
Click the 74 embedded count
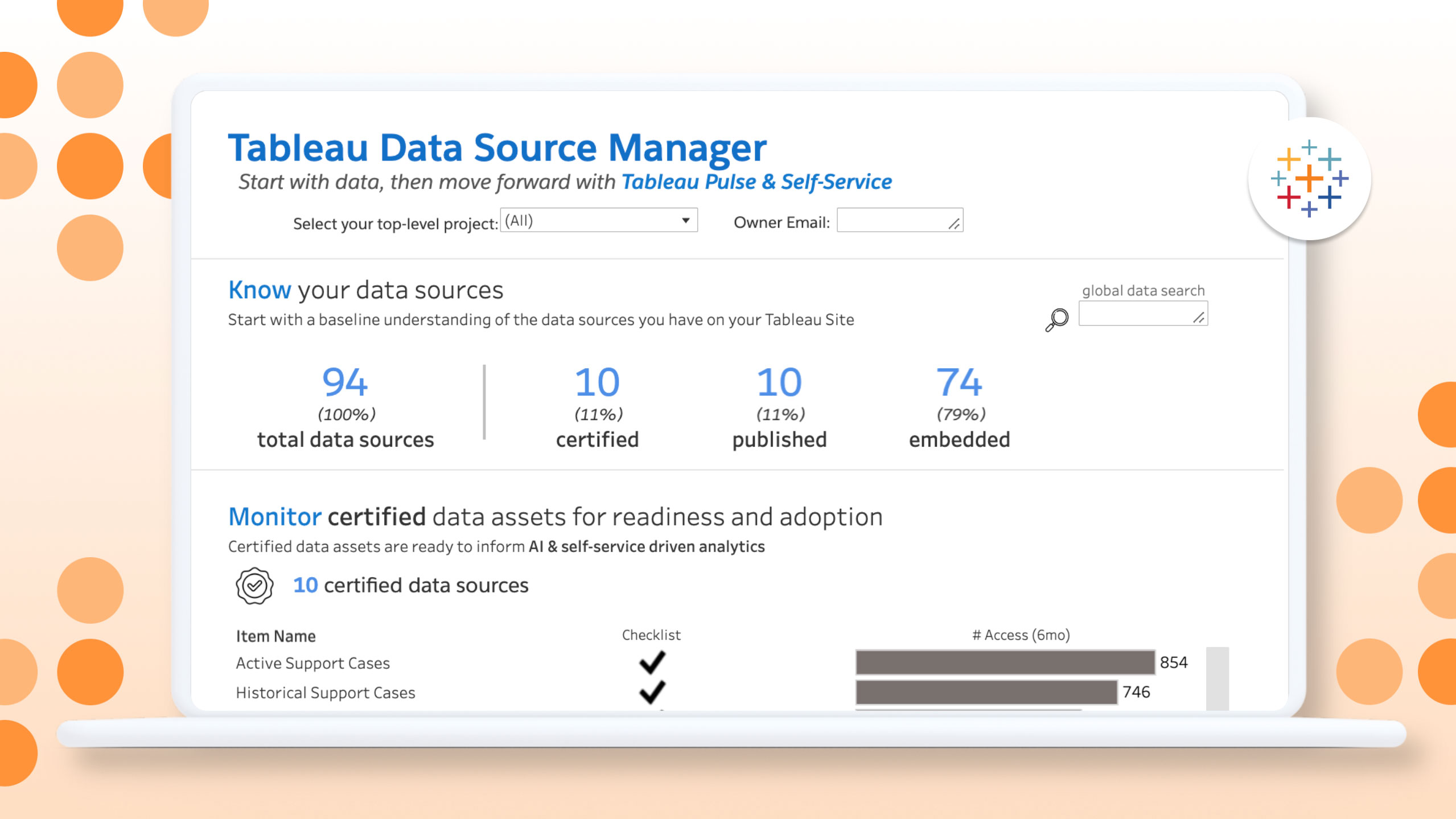coord(959,382)
